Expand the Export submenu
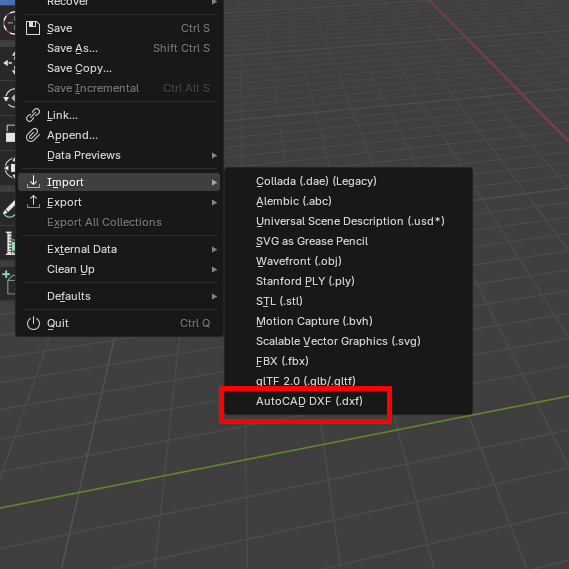 (x=119, y=202)
